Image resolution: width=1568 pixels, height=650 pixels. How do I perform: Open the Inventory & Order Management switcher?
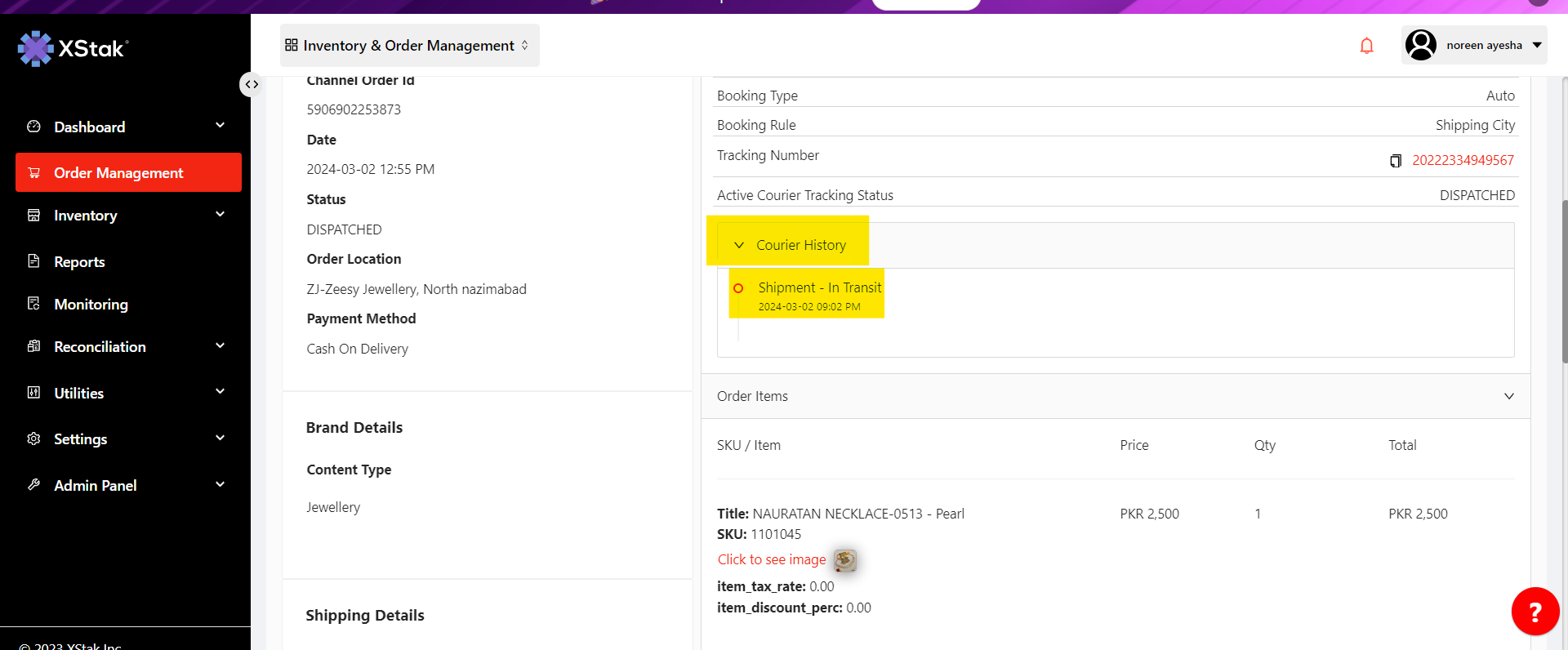(409, 46)
